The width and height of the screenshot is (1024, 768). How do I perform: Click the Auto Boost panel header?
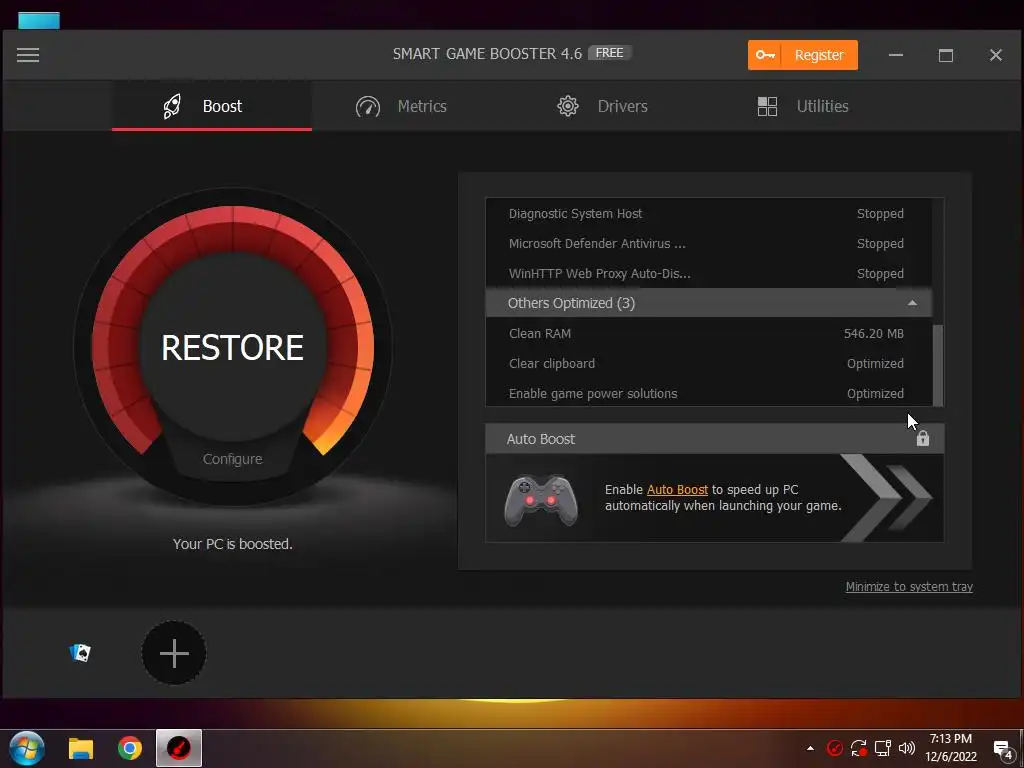pyautogui.click(x=715, y=439)
